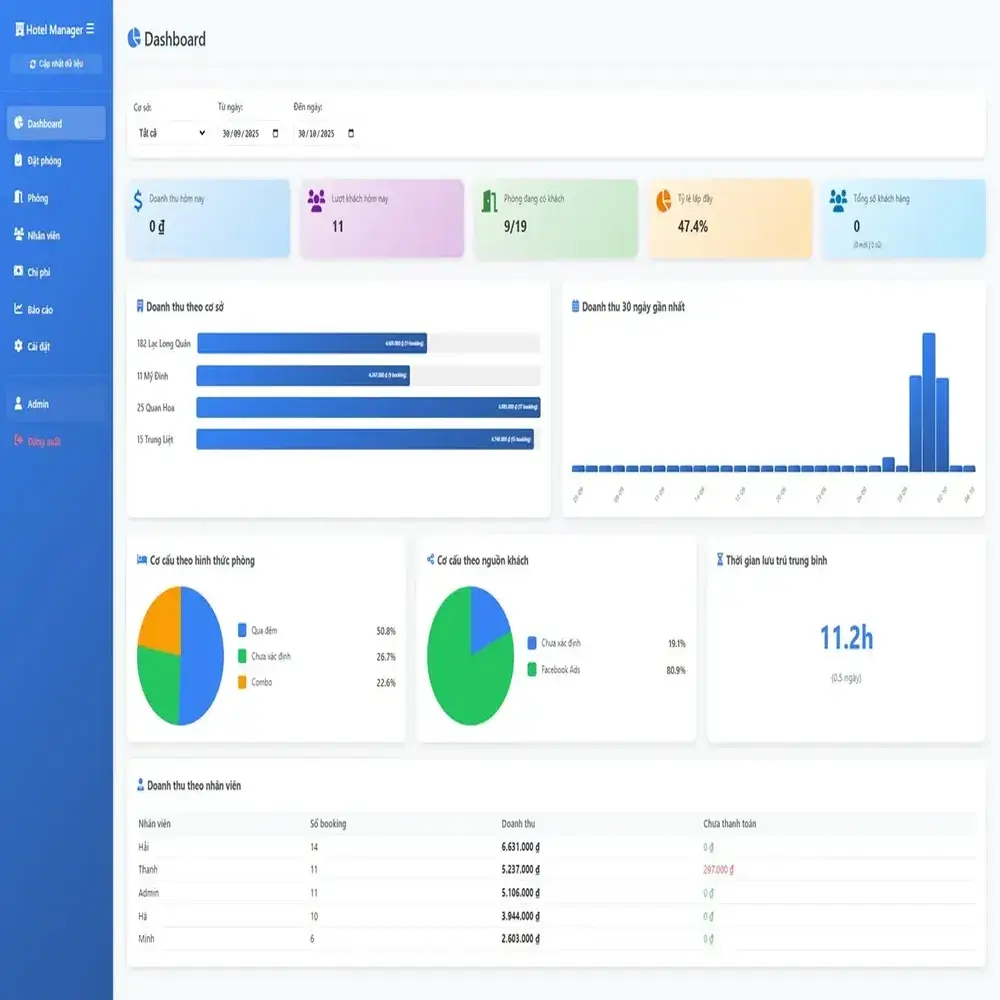Viewport: 1000px width, 1000px height.
Task: Click the people icon on Tổng số khách hàng card
Action: (x=838, y=200)
